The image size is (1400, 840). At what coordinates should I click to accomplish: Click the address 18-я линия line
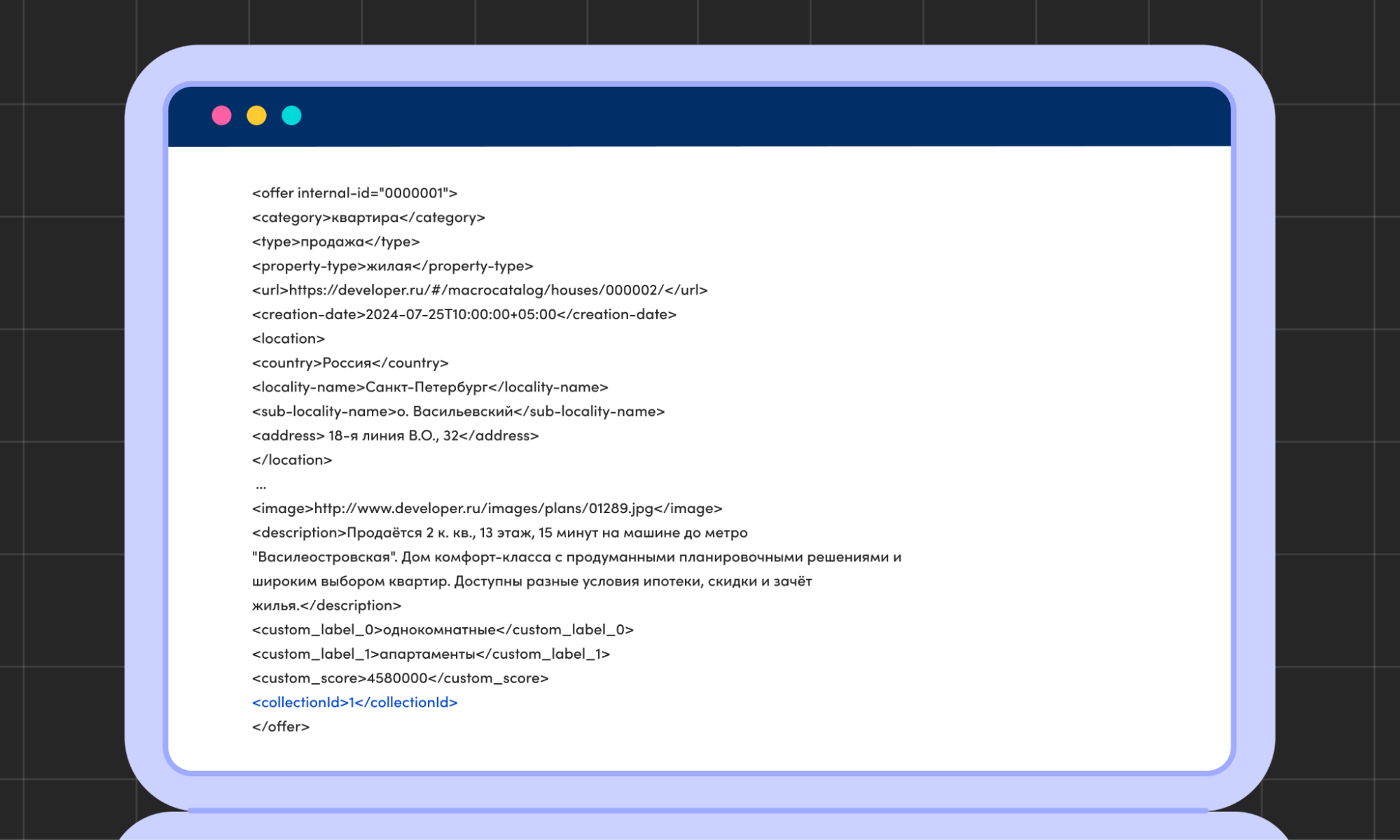395,435
